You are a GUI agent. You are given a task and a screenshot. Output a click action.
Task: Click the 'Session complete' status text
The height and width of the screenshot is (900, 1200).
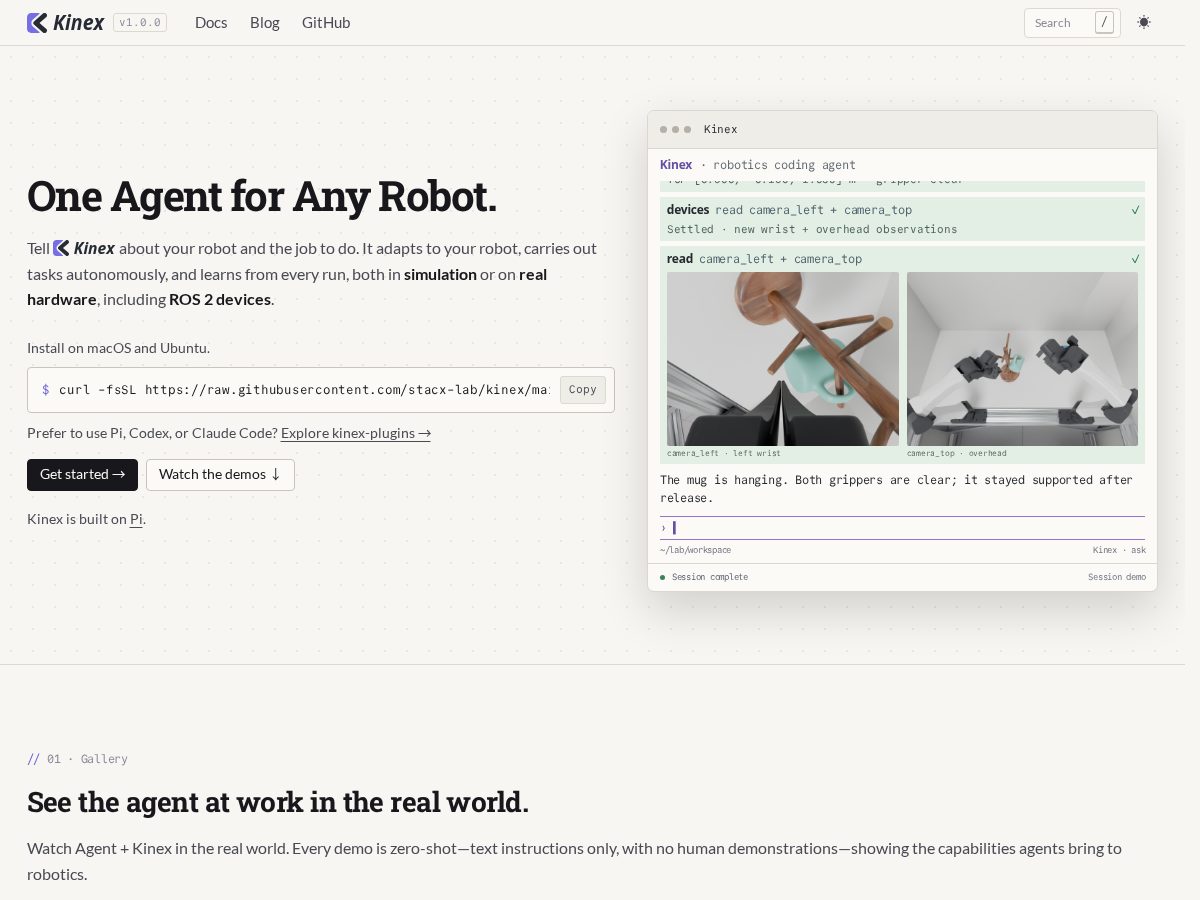[710, 577]
